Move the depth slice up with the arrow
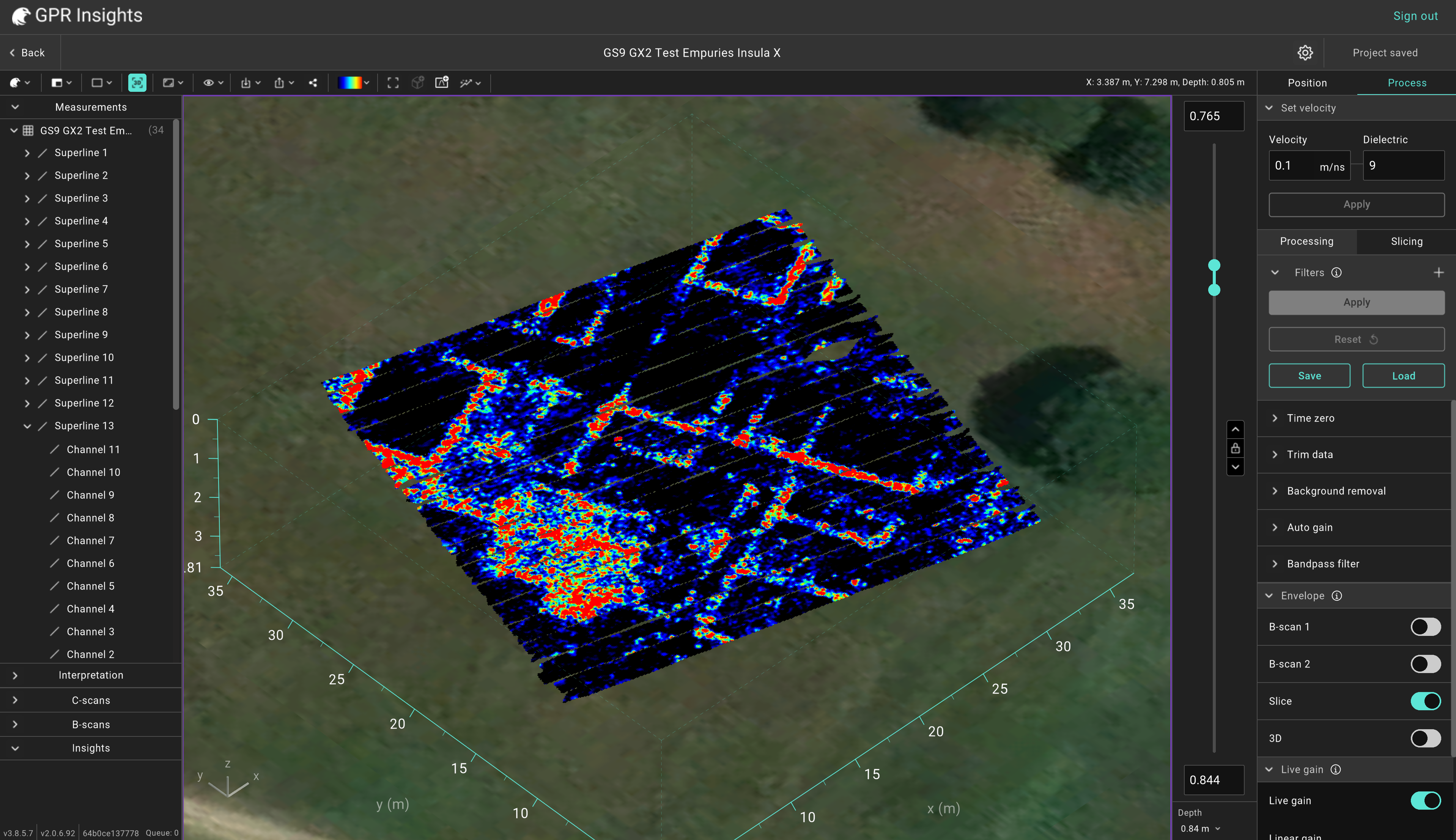The image size is (1456, 840). pos(1235,429)
